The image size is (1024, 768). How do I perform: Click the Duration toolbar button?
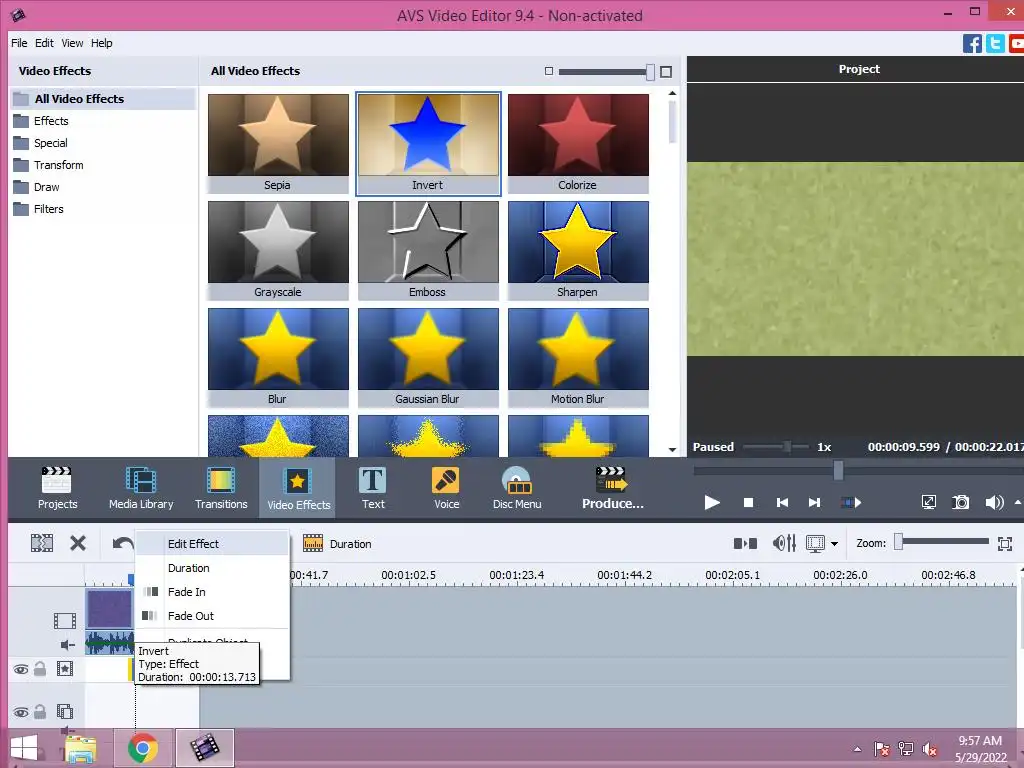337,543
